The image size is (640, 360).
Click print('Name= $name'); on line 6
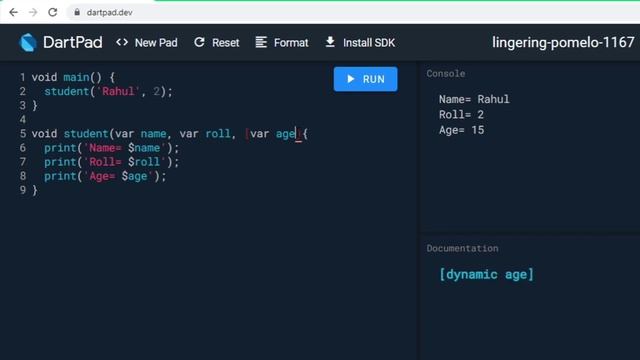click(x=111, y=148)
